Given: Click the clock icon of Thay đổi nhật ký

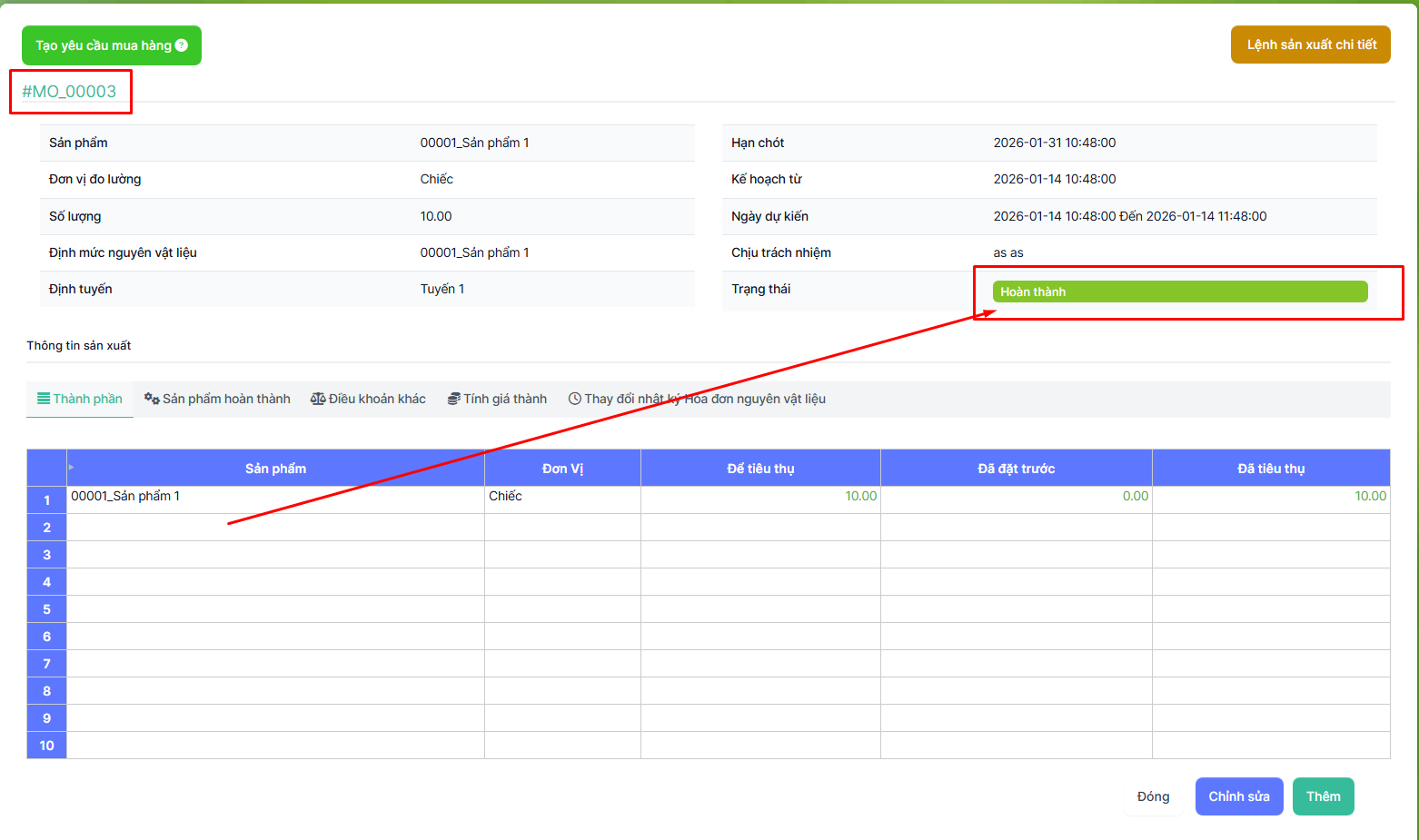Looking at the screenshot, I should coord(575,399).
